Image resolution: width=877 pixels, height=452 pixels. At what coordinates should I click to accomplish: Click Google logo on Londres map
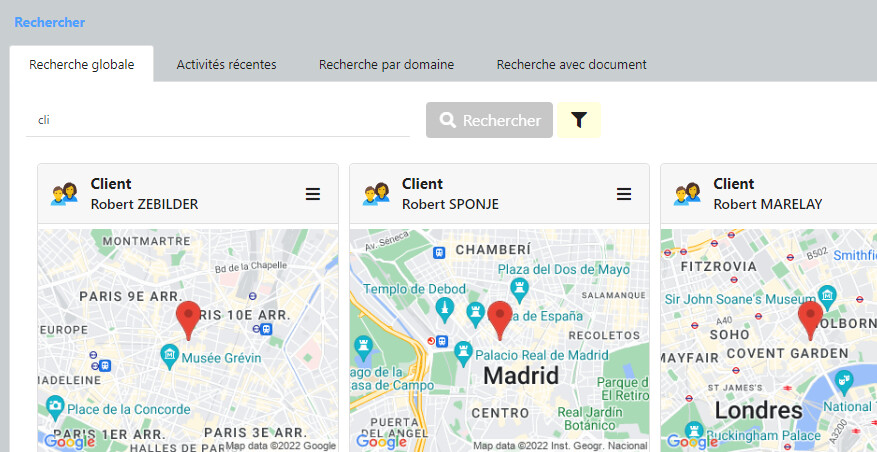pyautogui.click(x=692, y=441)
